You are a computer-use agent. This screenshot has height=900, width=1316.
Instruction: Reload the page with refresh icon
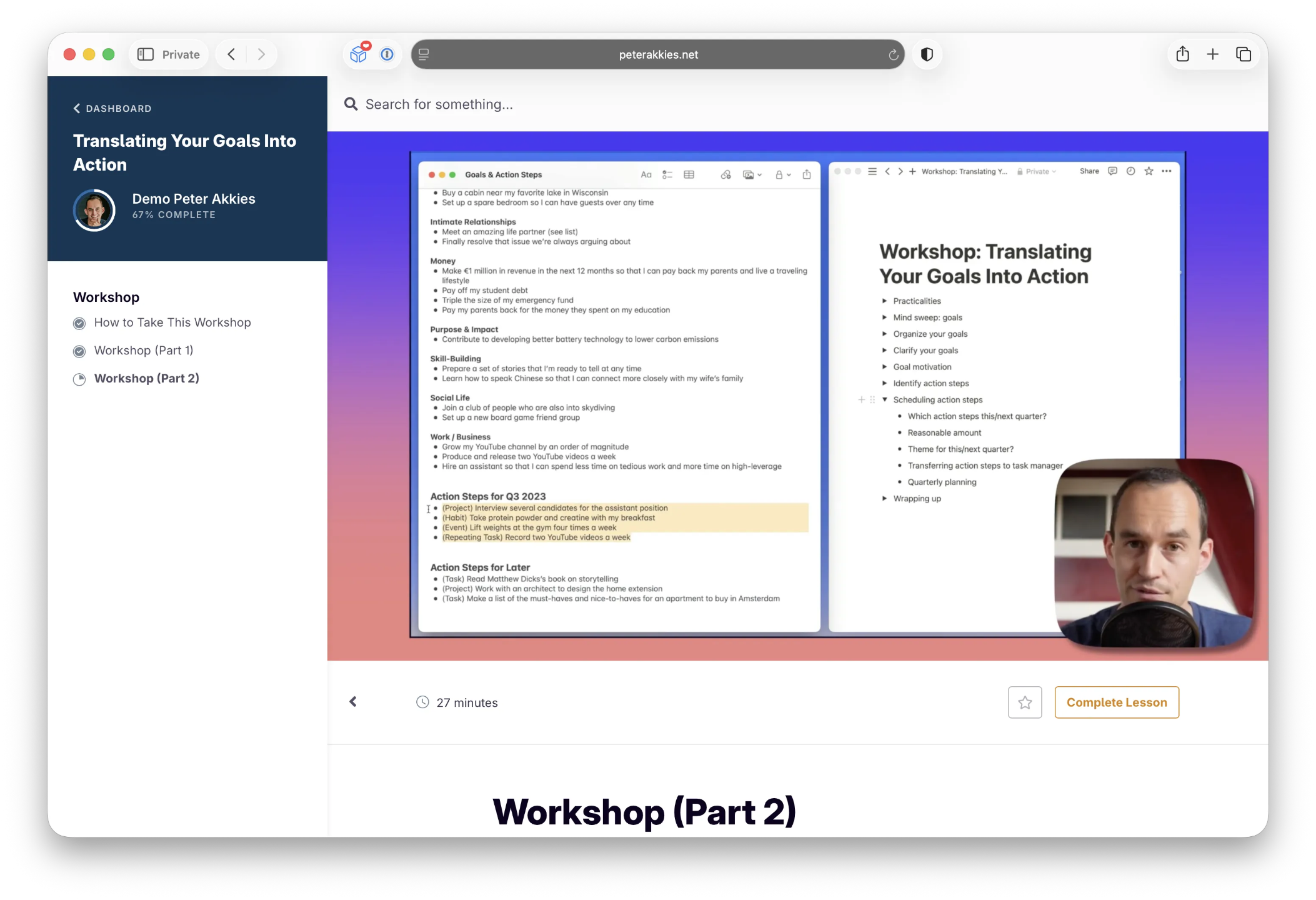pyautogui.click(x=894, y=55)
